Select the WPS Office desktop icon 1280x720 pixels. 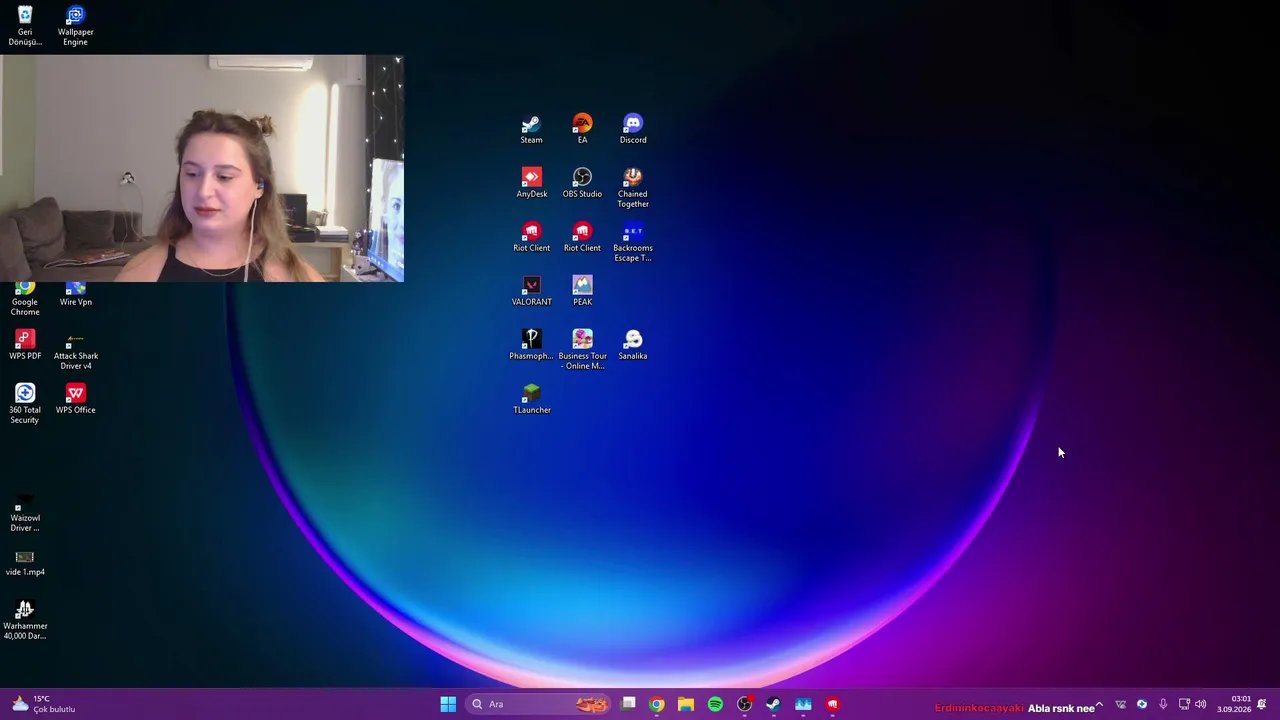click(75, 400)
